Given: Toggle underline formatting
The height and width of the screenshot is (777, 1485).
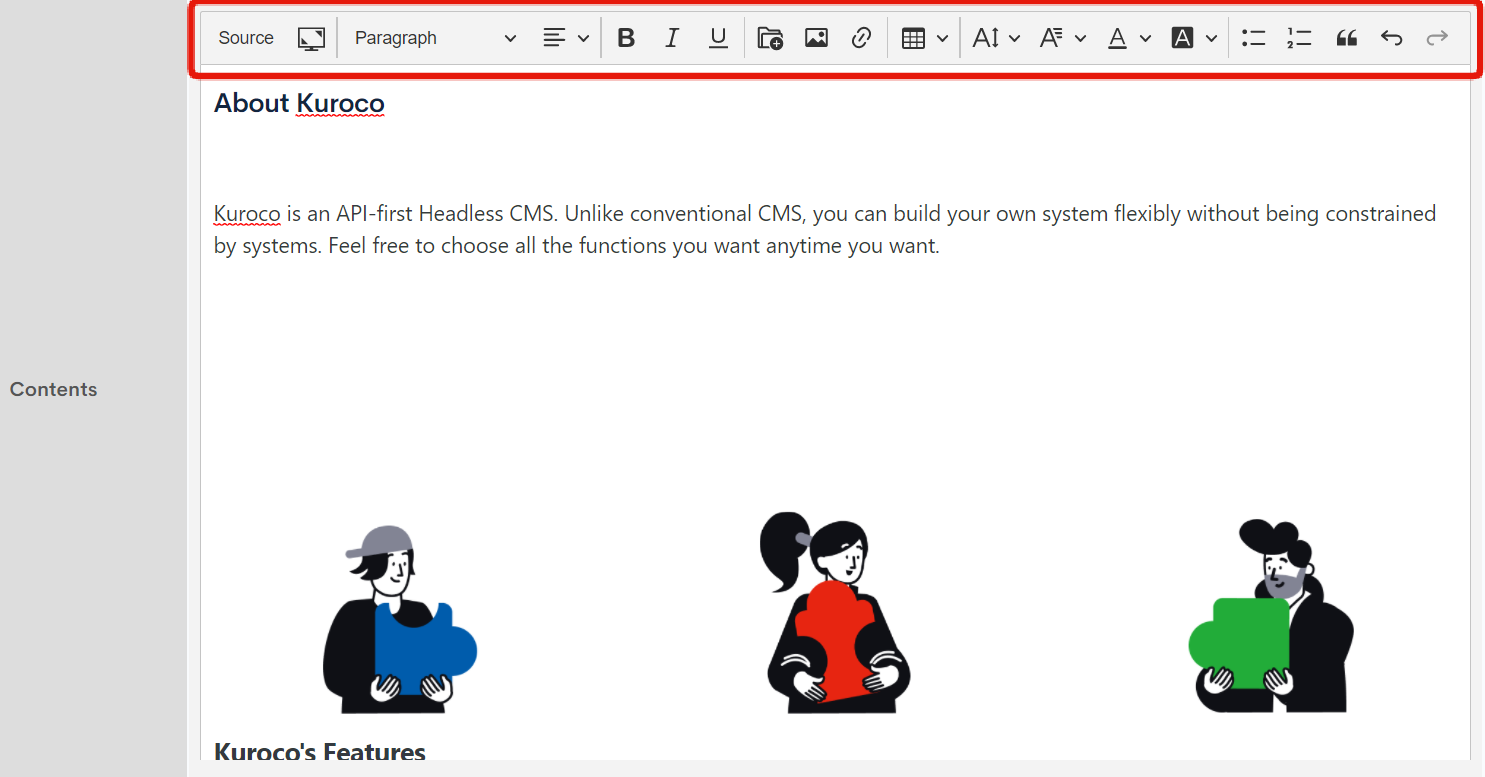Looking at the screenshot, I should coord(718,38).
